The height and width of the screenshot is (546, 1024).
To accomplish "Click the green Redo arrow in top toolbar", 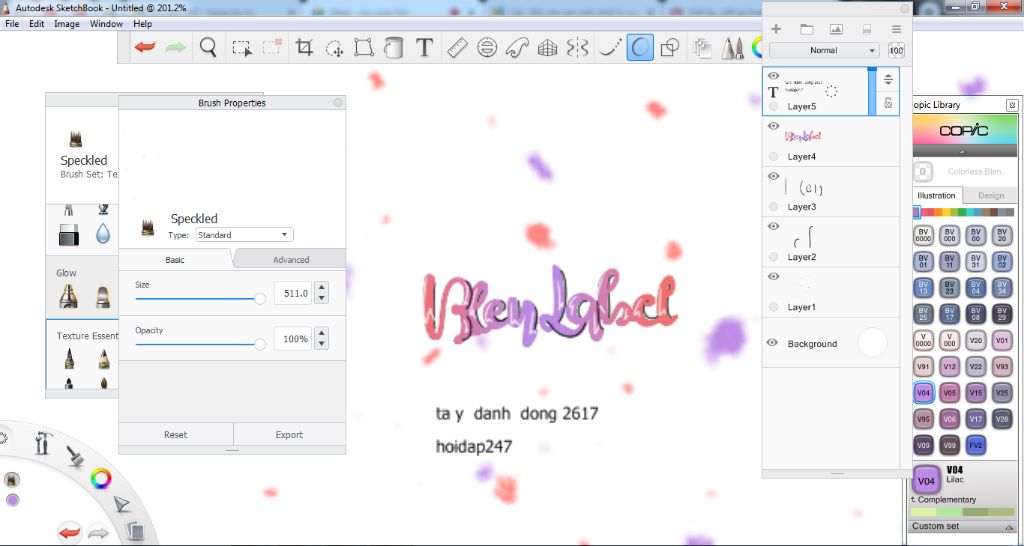I will [175, 48].
